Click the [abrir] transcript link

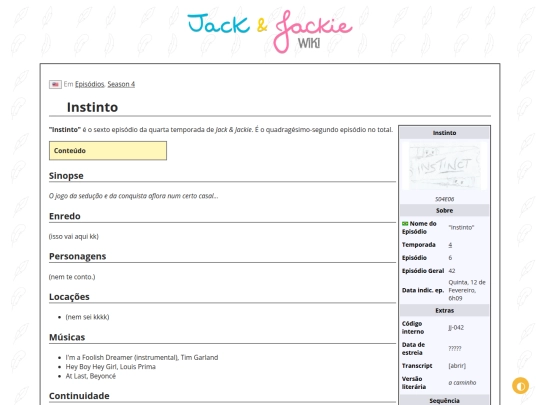[x=457, y=366]
